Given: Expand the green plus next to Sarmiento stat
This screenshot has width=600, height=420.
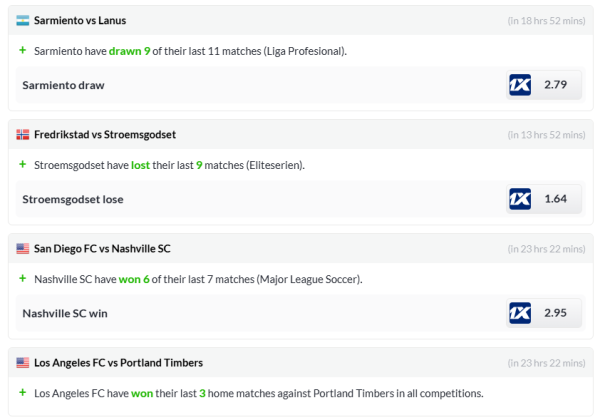Looking at the screenshot, I should [22, 50].
